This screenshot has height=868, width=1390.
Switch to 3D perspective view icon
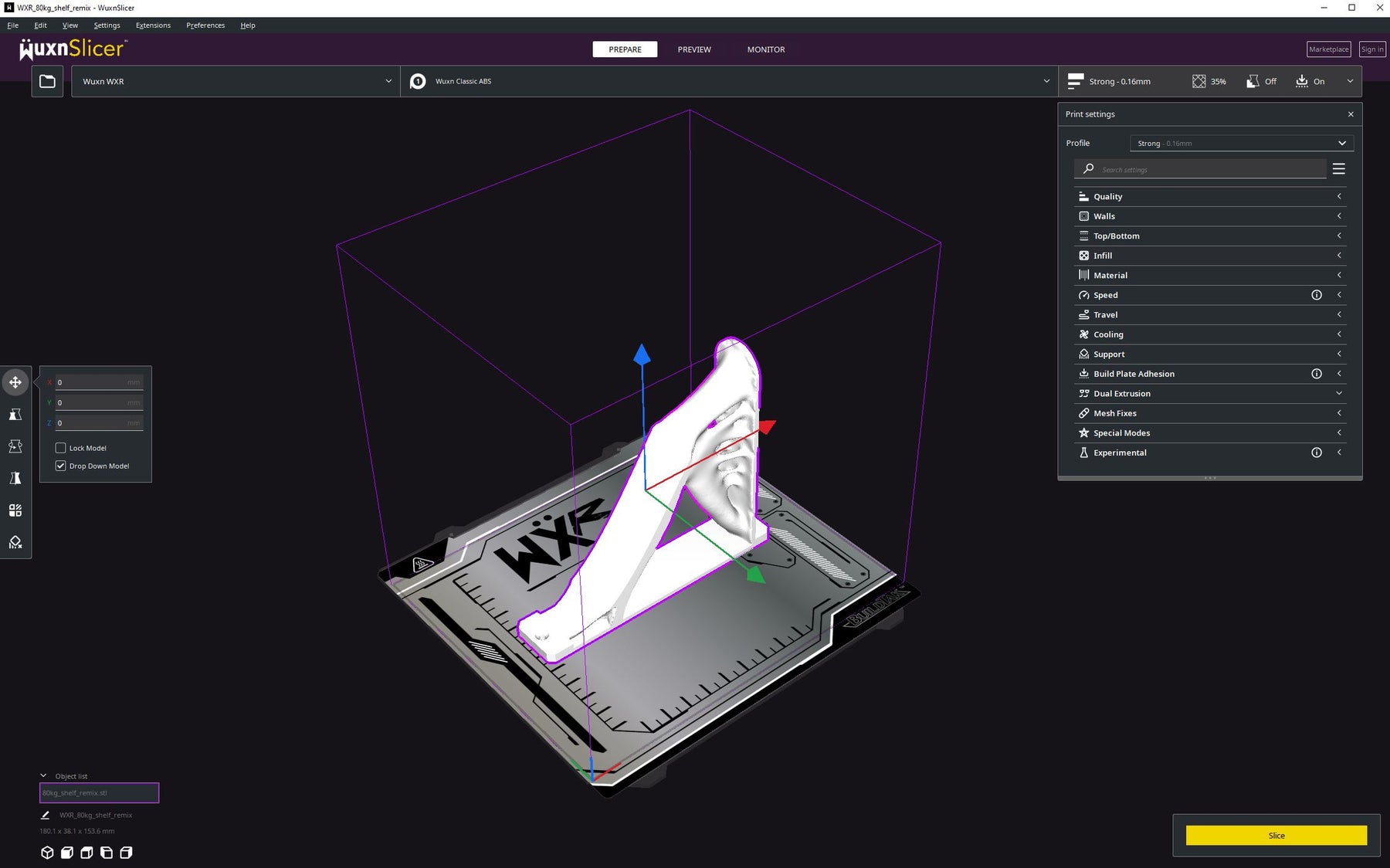[x=47, y=853]
